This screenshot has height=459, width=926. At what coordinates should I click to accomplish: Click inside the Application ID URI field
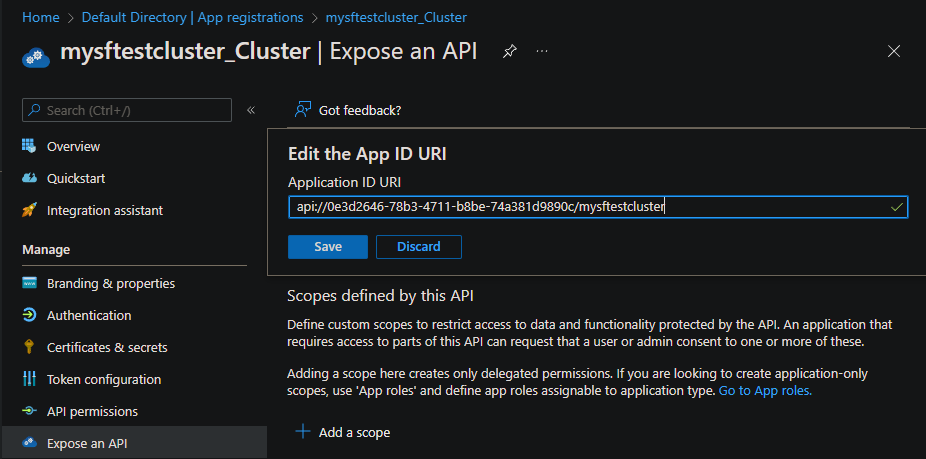point(580,207)
